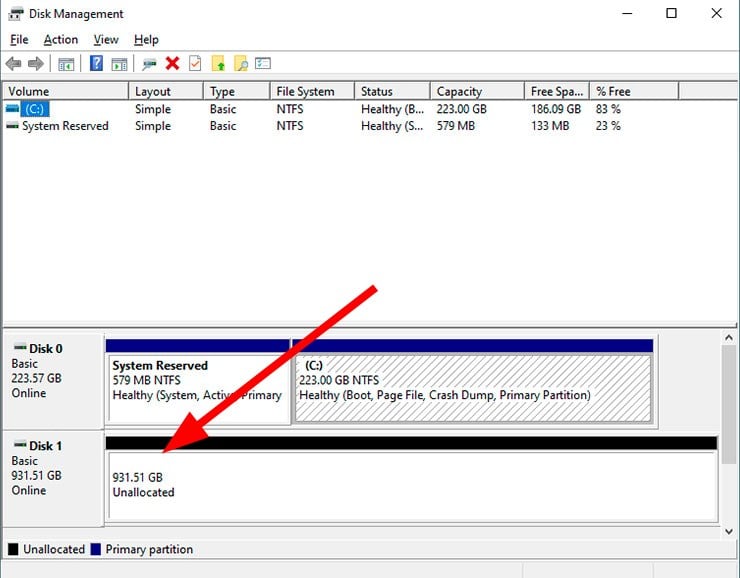Click the Disk Management title bar icon
740x578 pixels.
click(16, 14)
